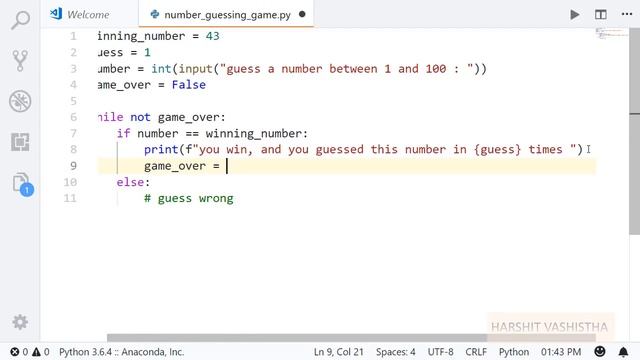Run the Python file with play button
Screen dimensions: 640x360
coord(575,15)
